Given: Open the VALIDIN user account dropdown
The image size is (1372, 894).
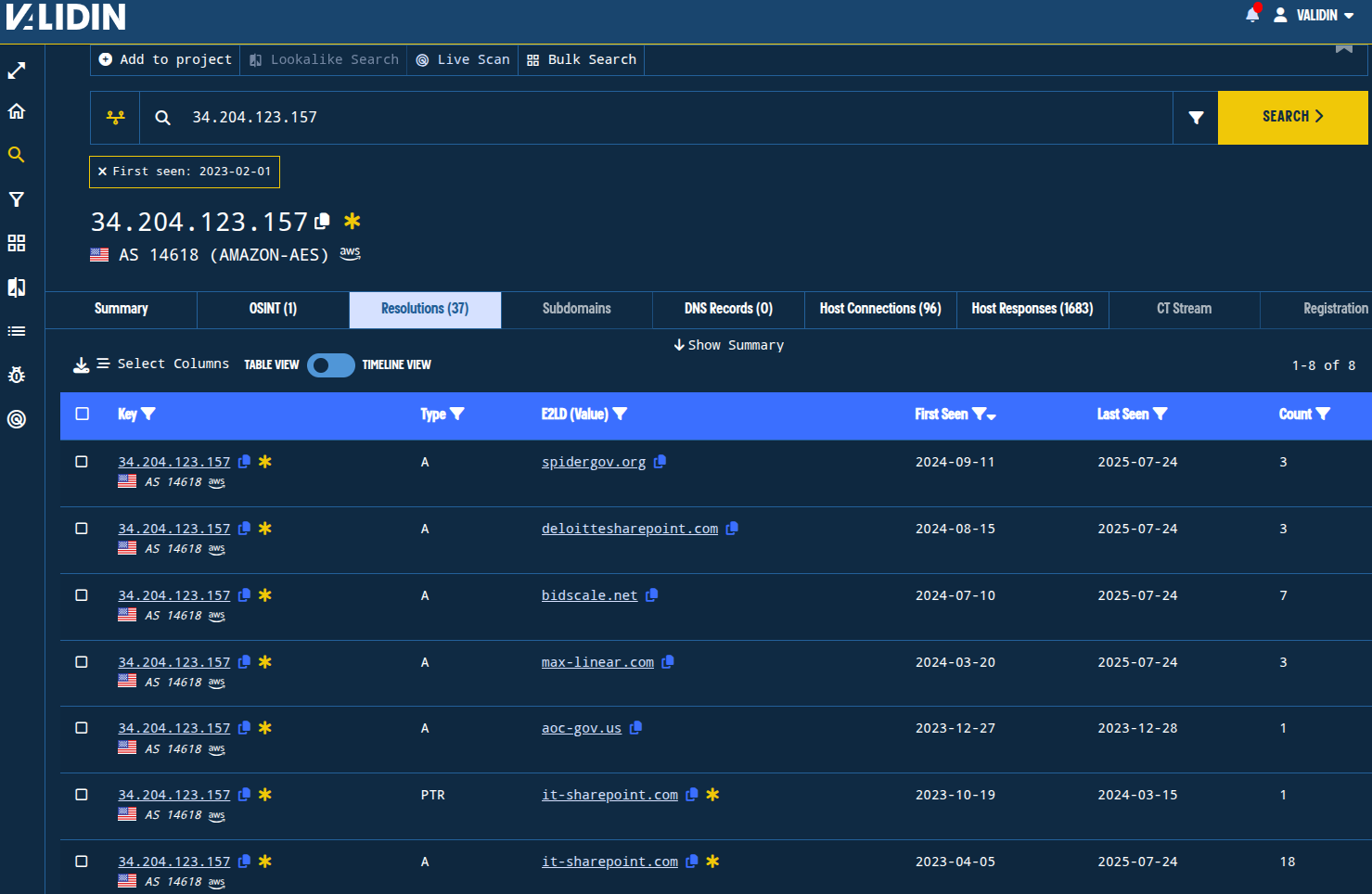Looking at the screenshot, I should 1314,15.
